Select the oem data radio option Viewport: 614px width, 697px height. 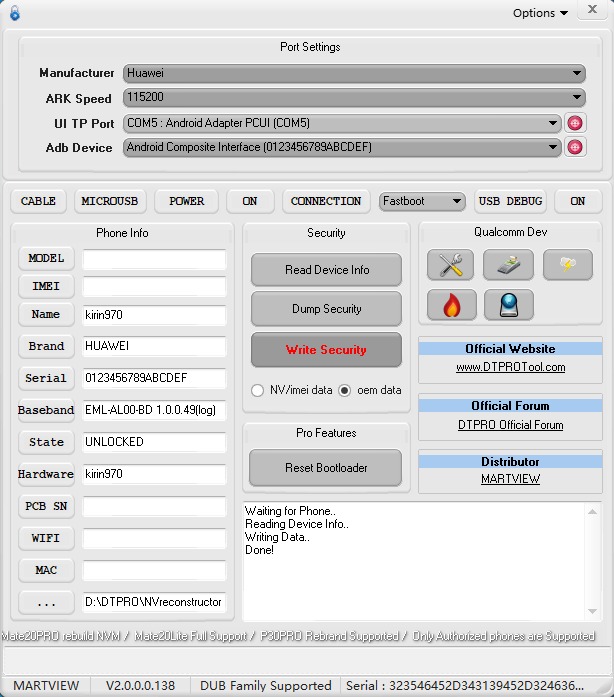(x=345, y=390)
